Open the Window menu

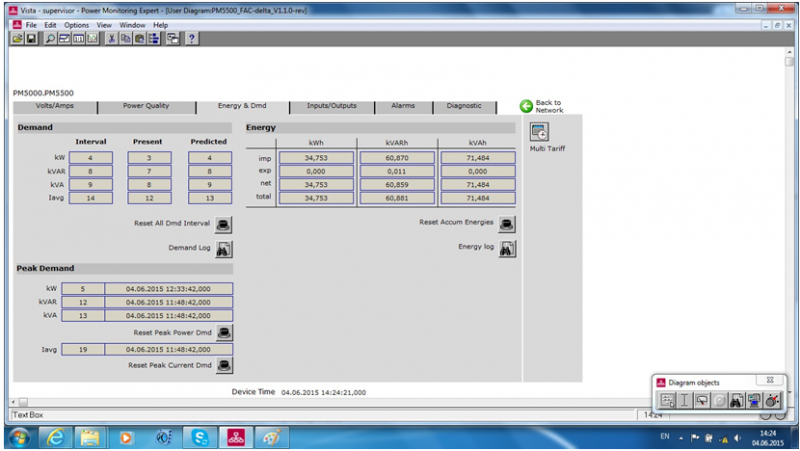coord(132,25)
